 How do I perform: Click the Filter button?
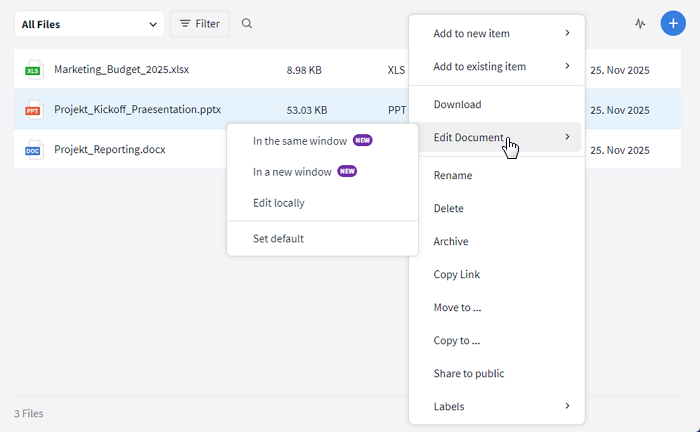pyautogui.click(x=200, y=24)
